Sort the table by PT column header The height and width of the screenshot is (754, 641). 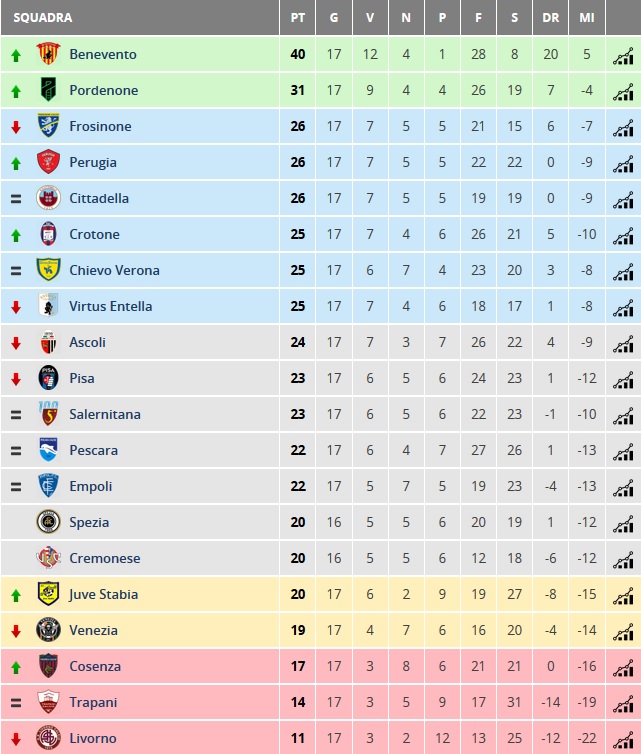click(298, 18)
